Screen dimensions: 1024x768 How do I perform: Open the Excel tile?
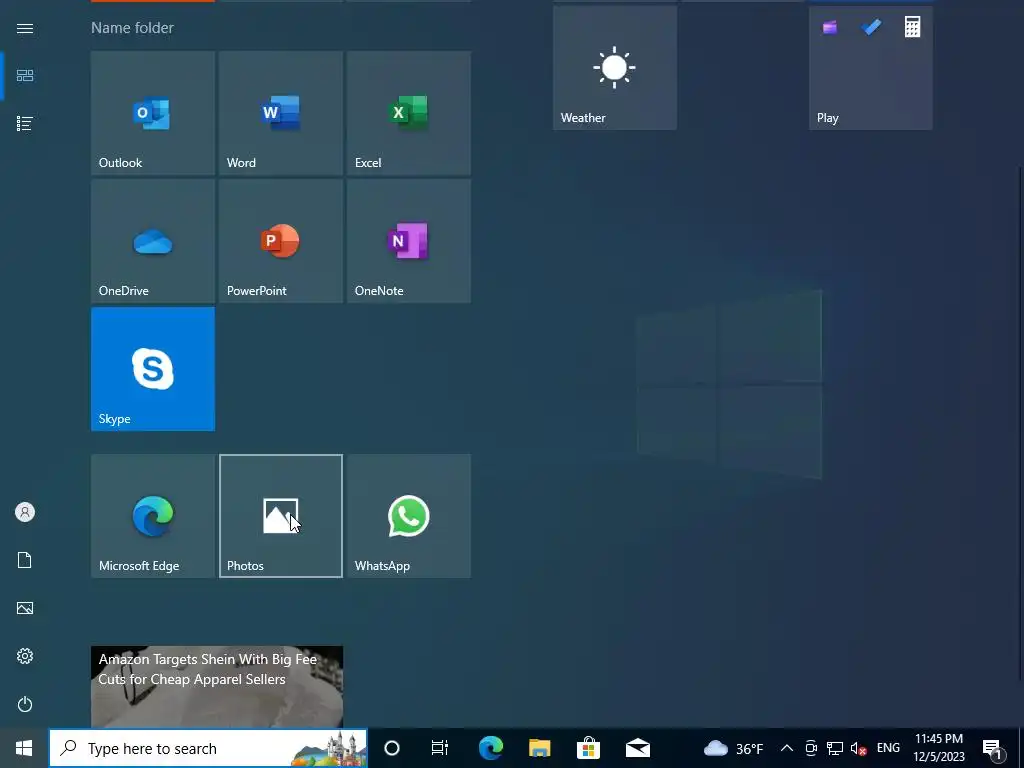click(x=409, y=113)
